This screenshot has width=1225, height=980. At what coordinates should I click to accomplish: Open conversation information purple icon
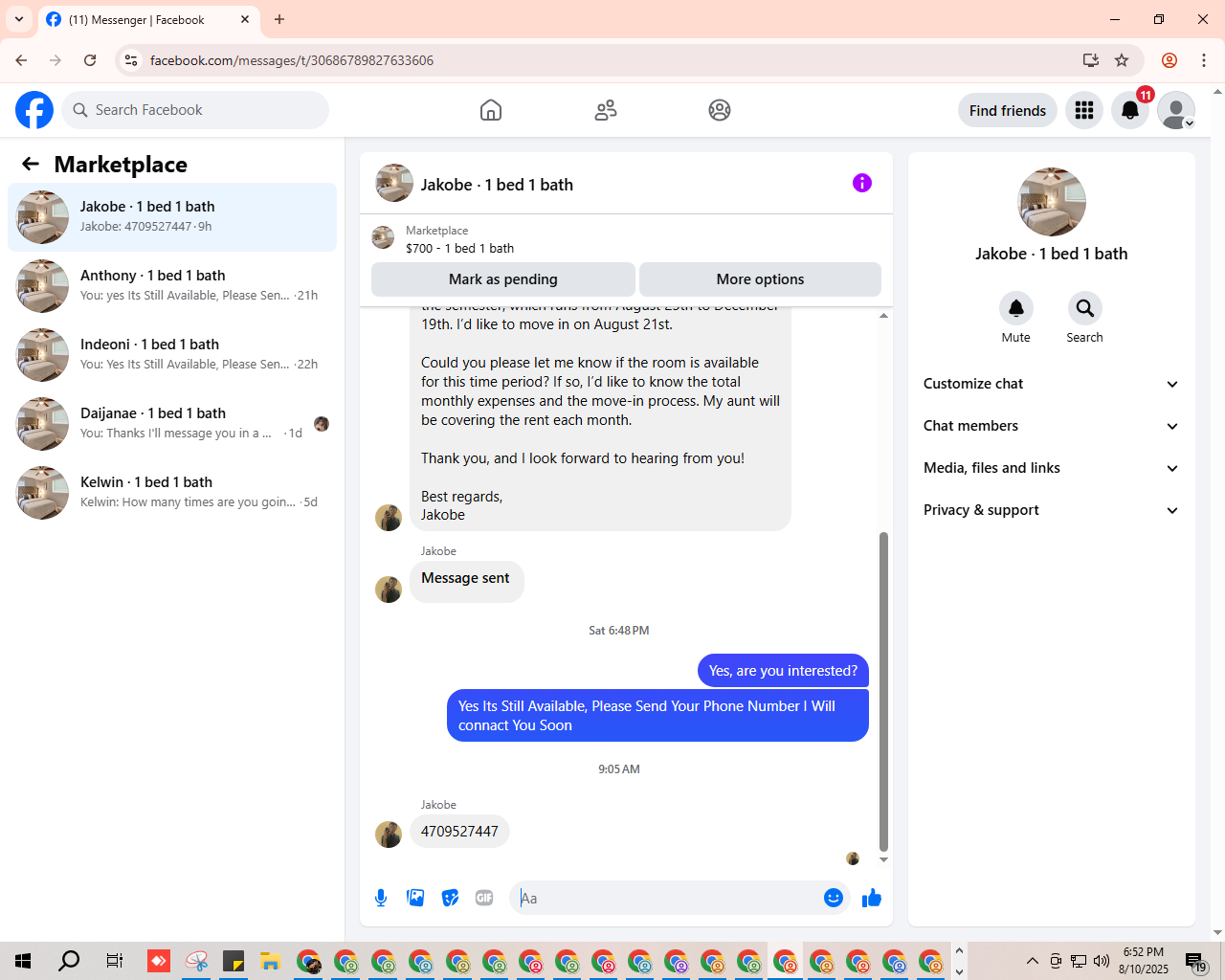862,183
